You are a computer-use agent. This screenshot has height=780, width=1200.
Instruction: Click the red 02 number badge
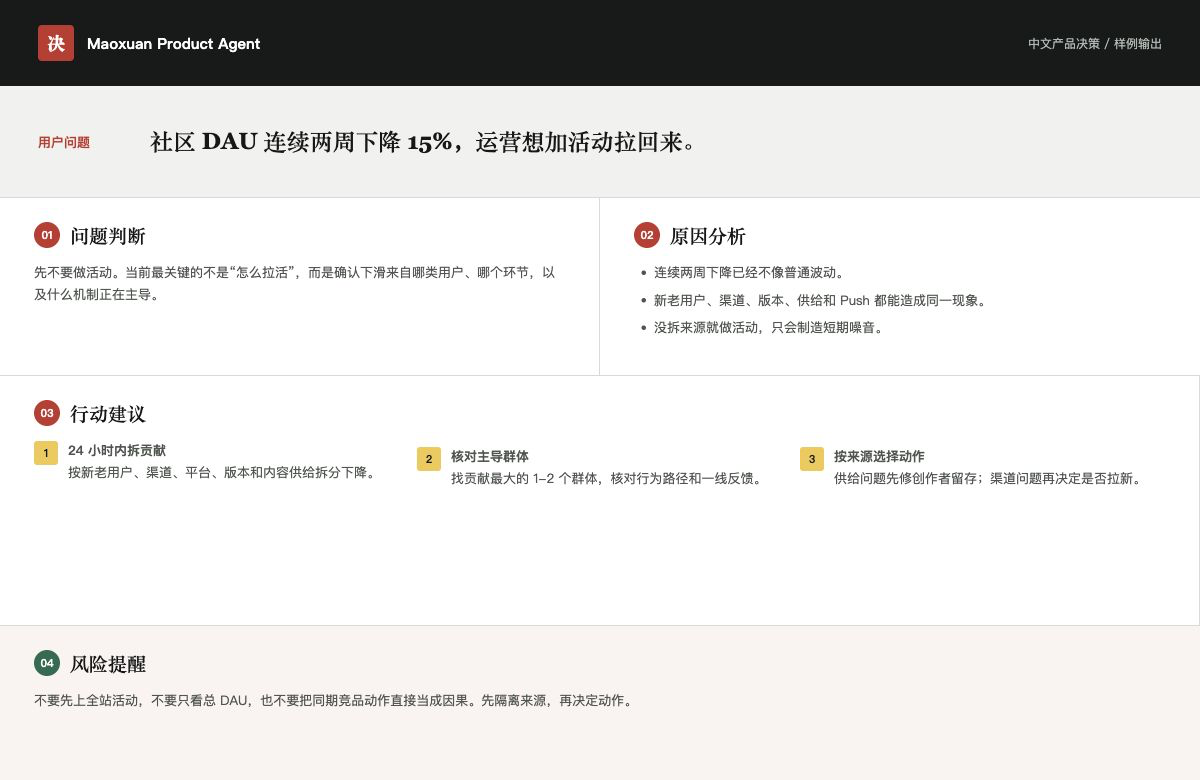coord(647,235)
